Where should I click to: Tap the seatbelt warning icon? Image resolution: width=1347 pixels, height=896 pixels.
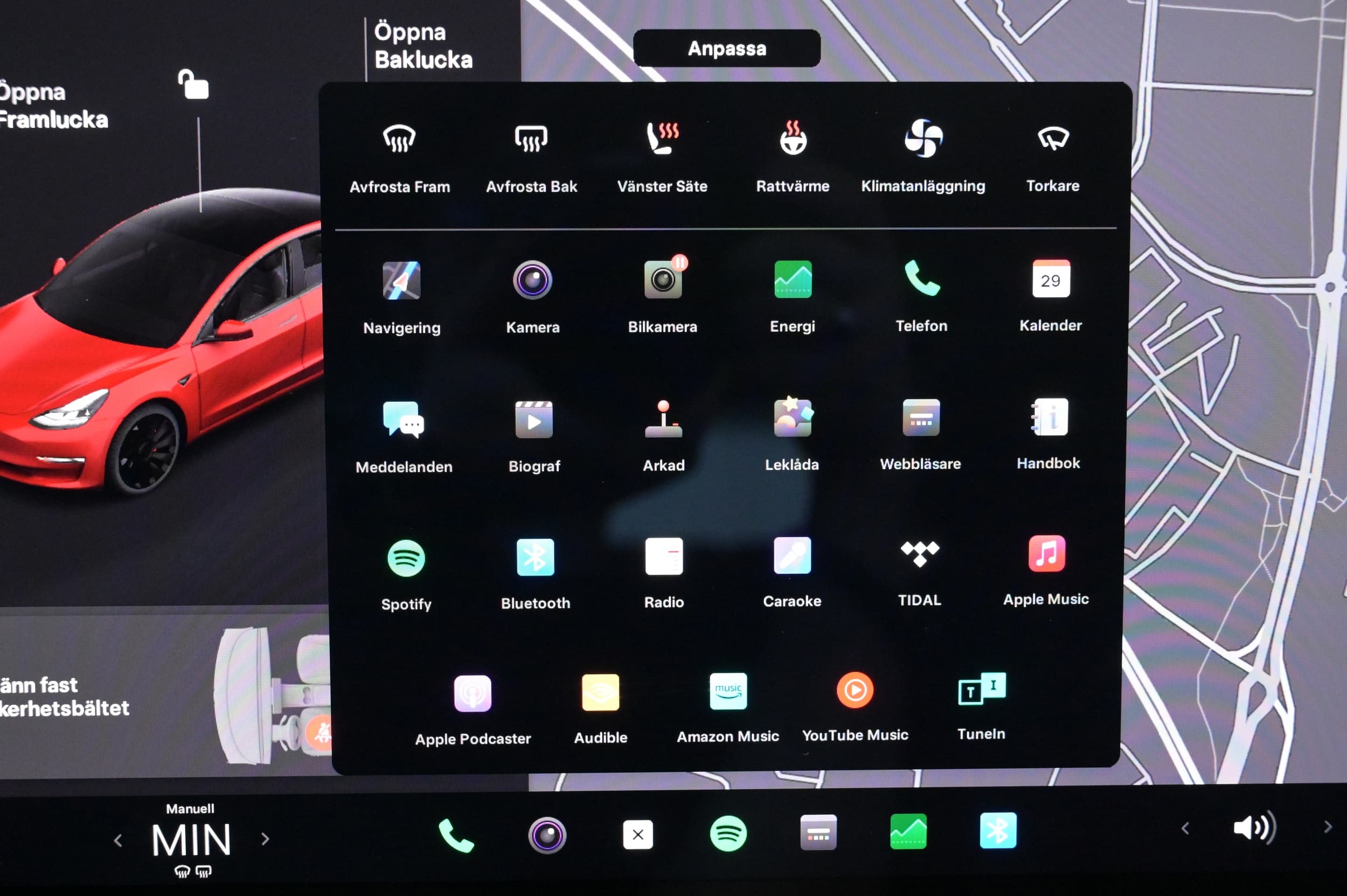[x=321, y=734]
